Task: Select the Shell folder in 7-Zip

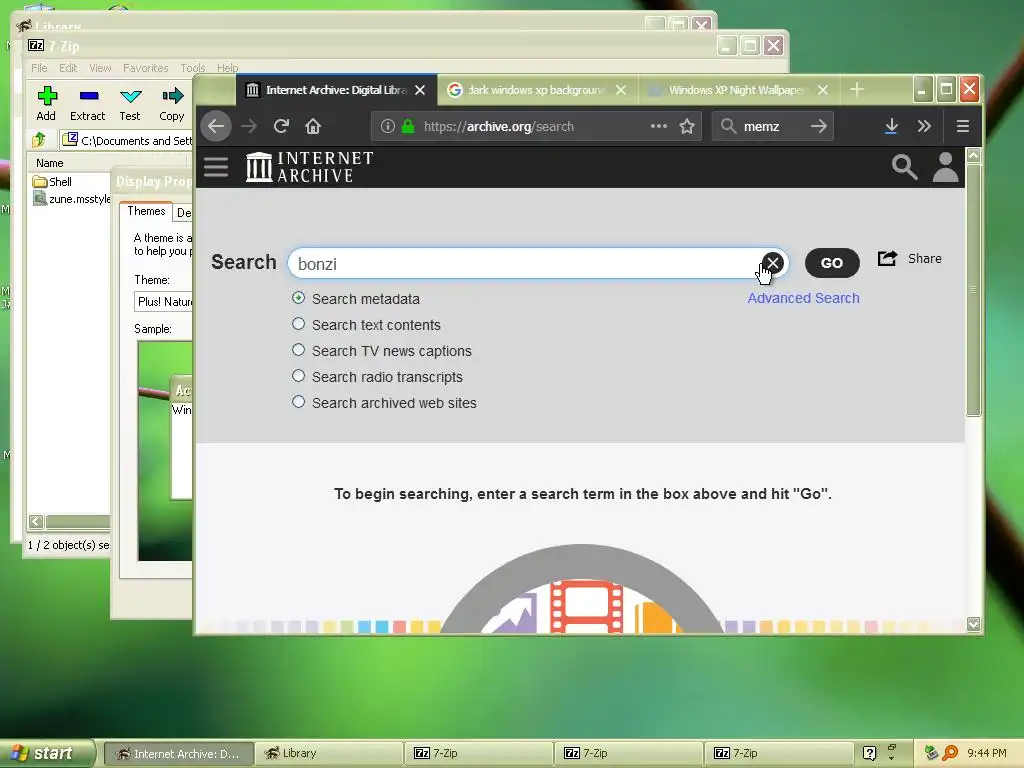Action: (53, 182)
